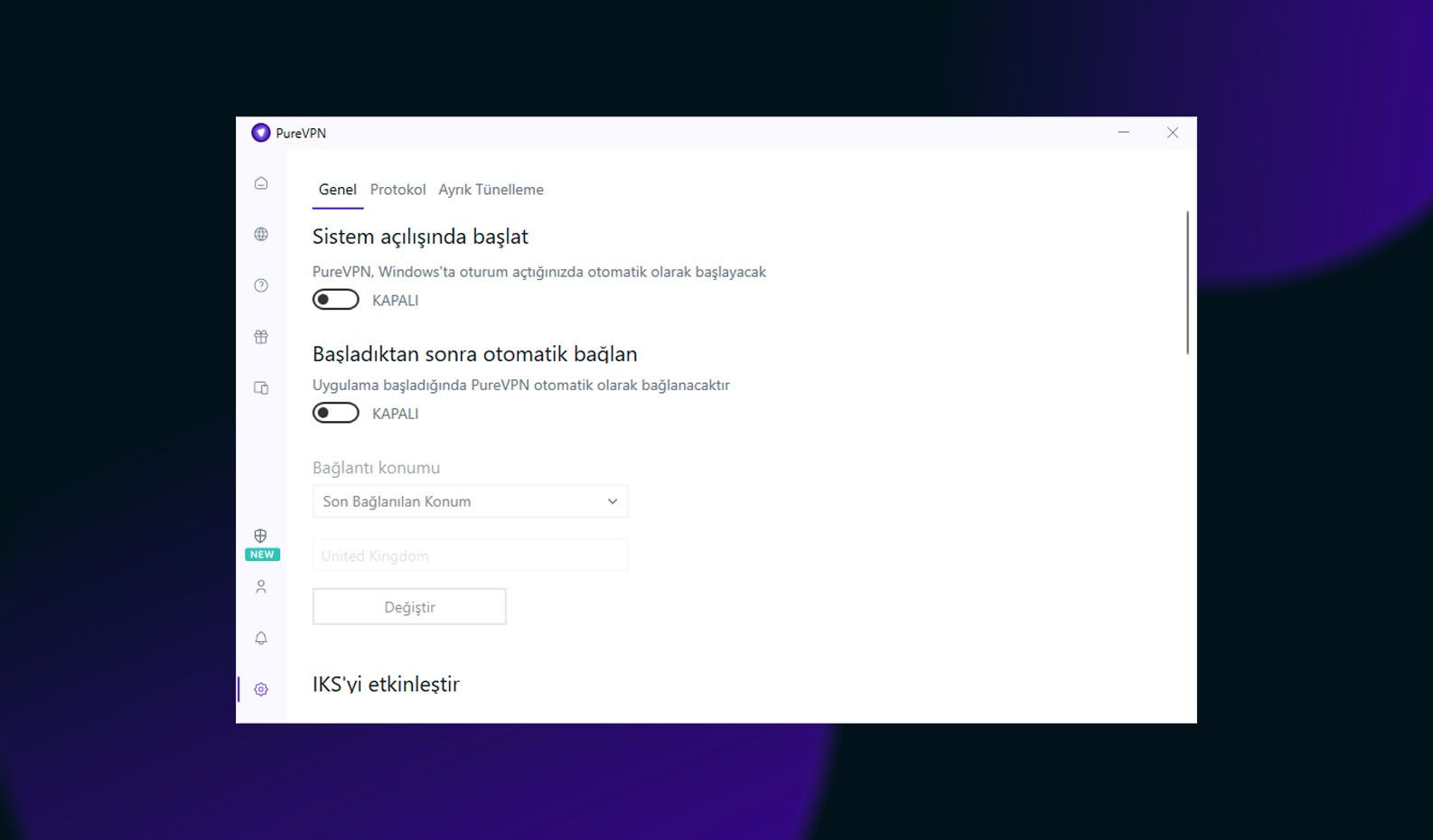Open the help question mark icon

pyautogui.click(x=261, y=285)
